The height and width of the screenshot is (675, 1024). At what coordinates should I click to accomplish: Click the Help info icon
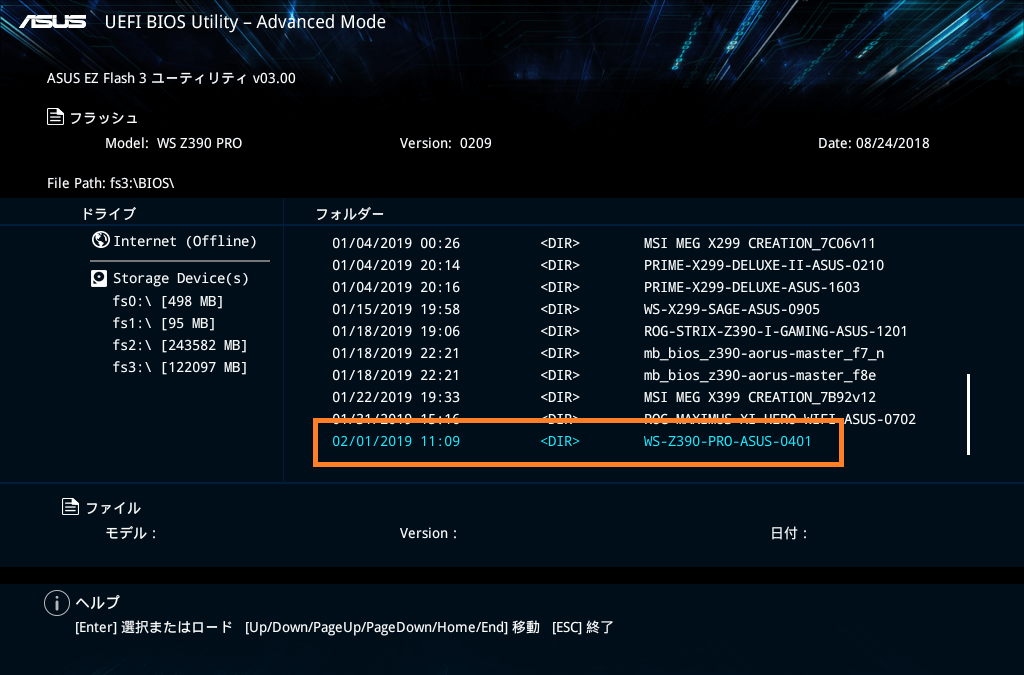(57, 603)
